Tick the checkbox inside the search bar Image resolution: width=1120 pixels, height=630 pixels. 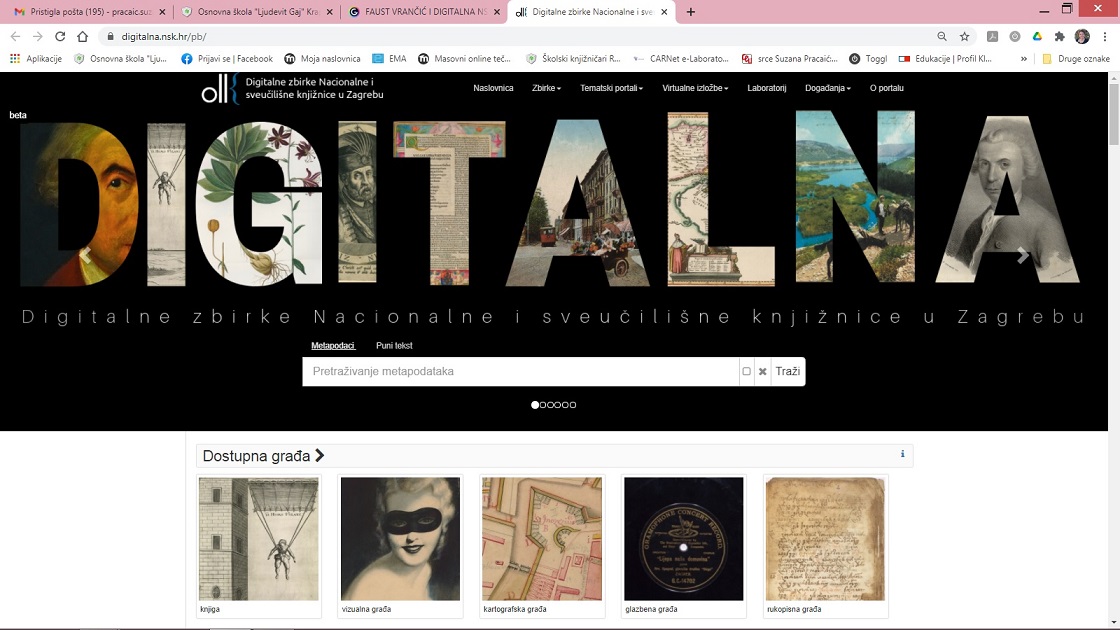(x=746, y=371)
